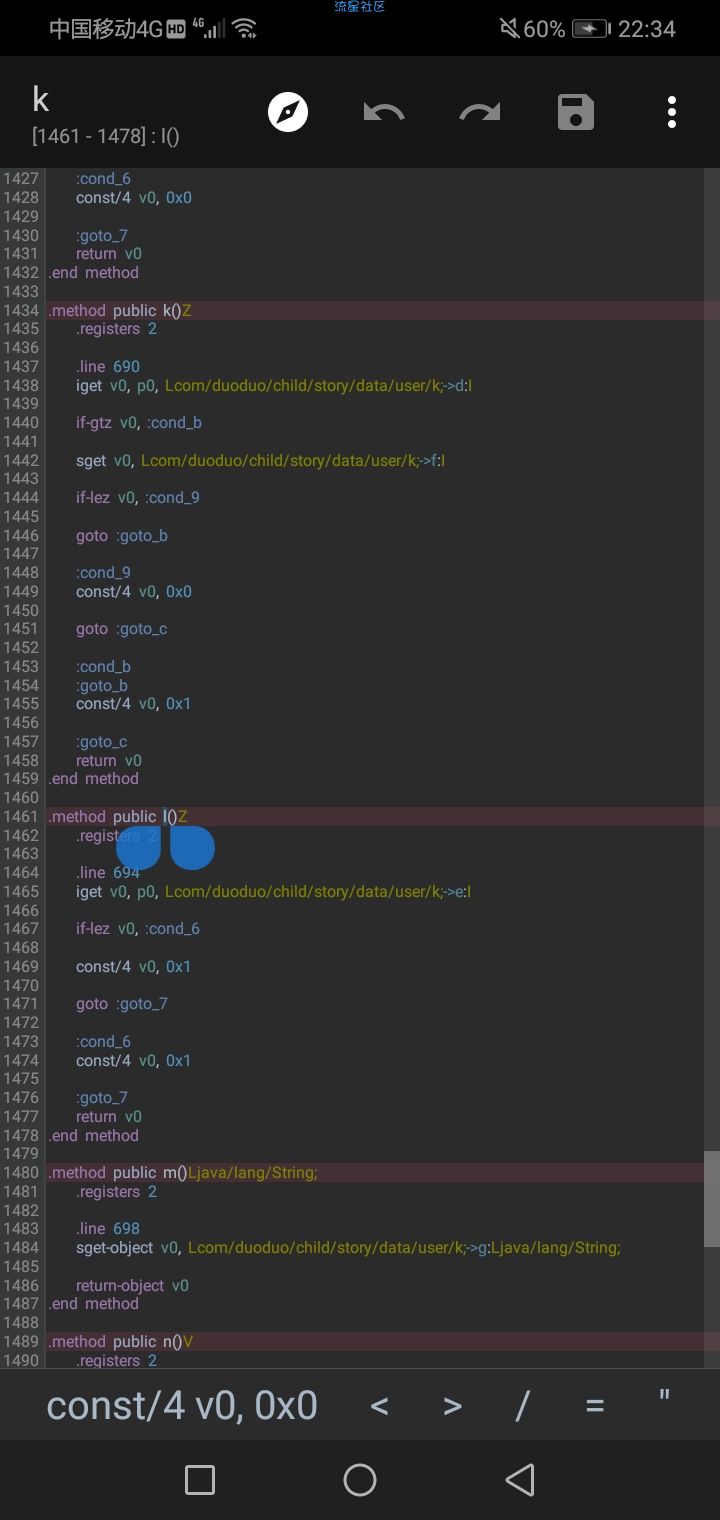This screenshot has height=1520, width=720.
Task: Tap the left text selection handle
Action: coord(138,846)
